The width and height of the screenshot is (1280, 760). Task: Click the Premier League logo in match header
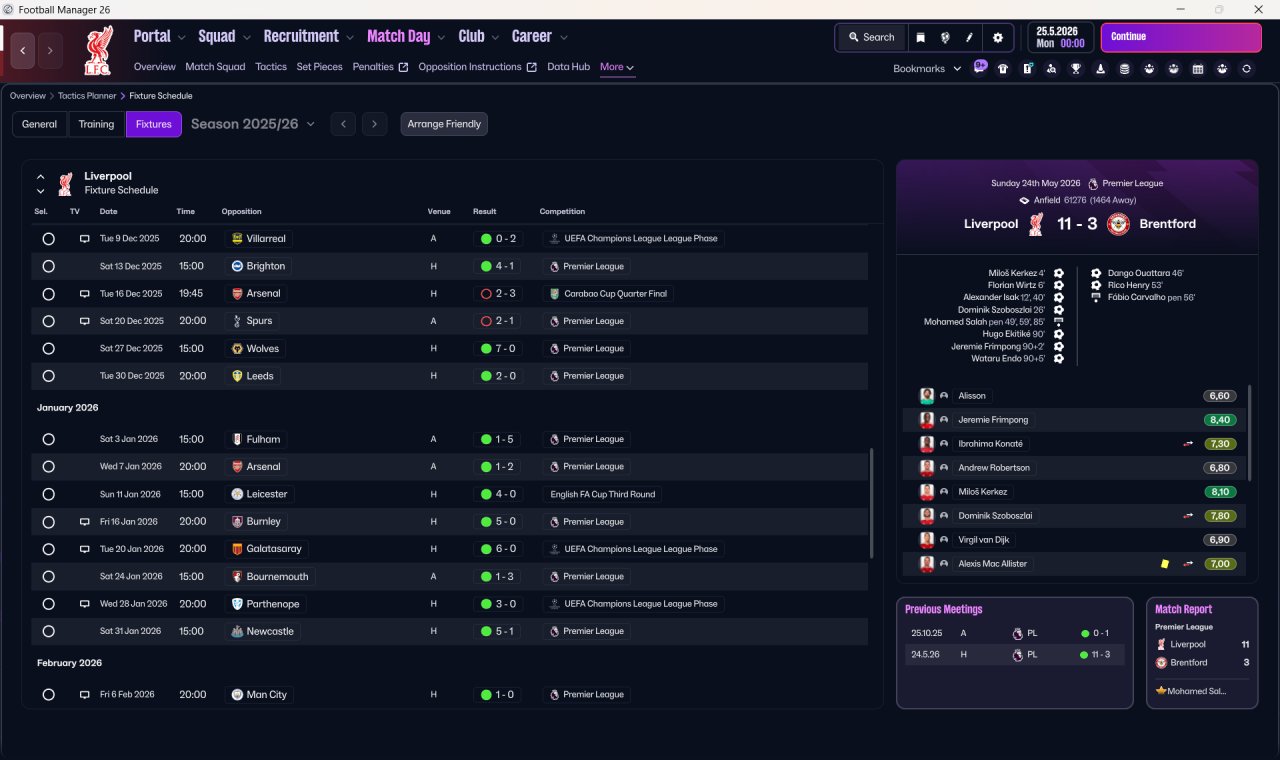pyautogui.click(x=1093, y=184)
